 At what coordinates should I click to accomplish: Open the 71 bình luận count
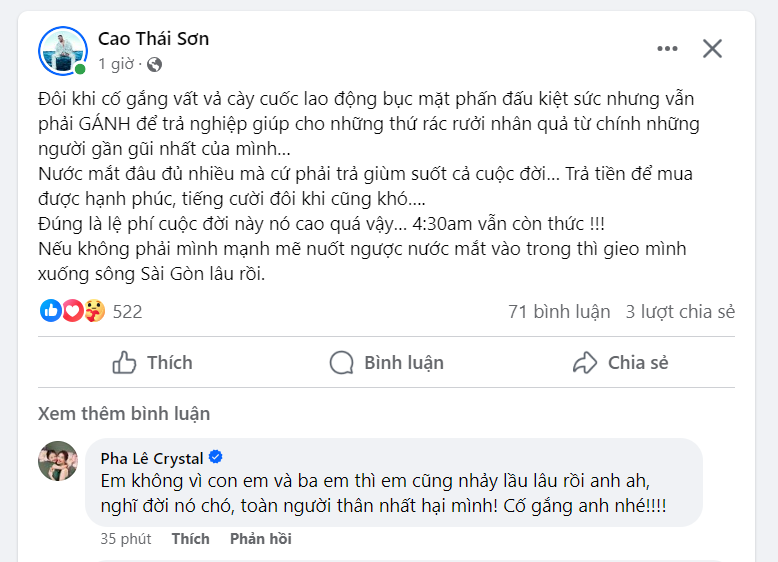tap(559, 312)
